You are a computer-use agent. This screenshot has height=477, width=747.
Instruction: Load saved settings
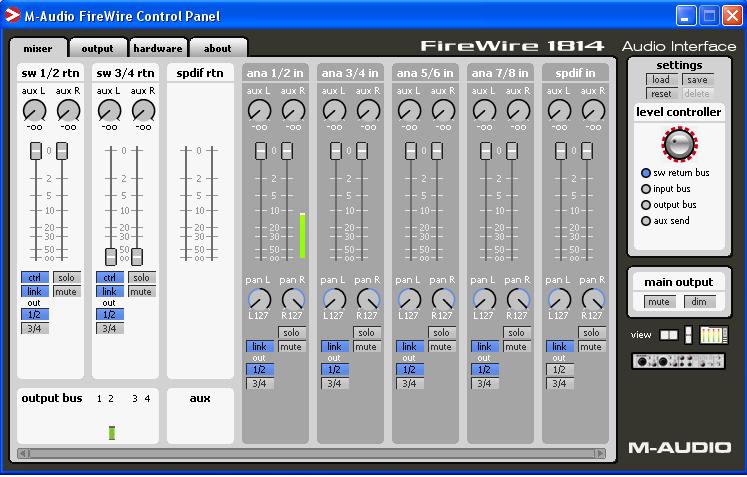click(x=661, y=80)
